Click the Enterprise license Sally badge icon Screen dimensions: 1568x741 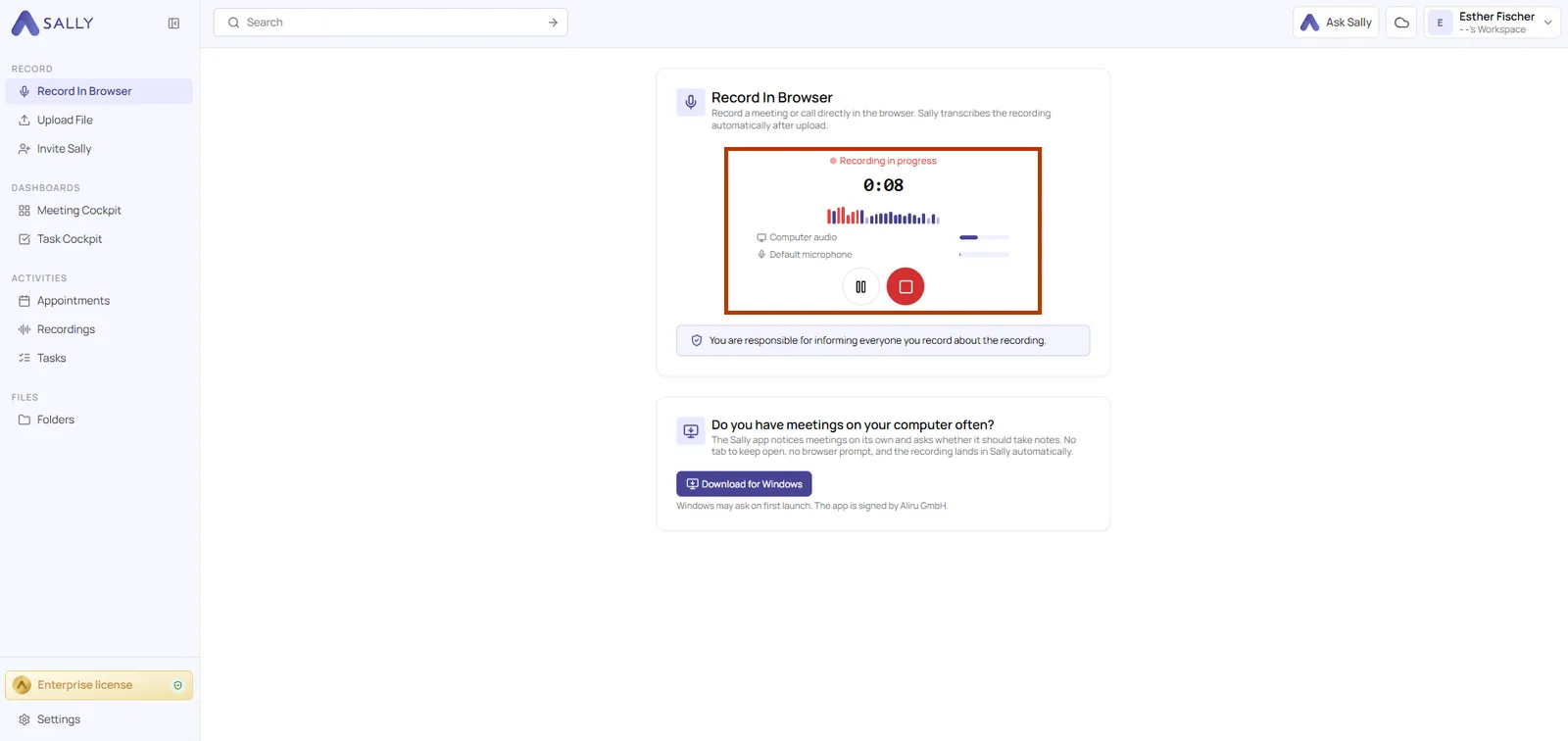click(x=22, y=685)
